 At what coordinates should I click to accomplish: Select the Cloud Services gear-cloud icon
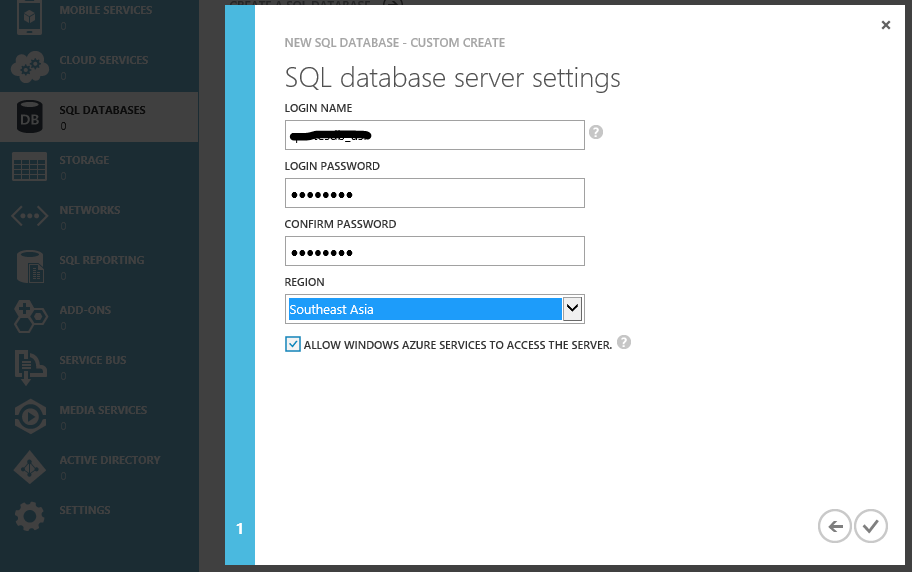click(x=30, y=67)
